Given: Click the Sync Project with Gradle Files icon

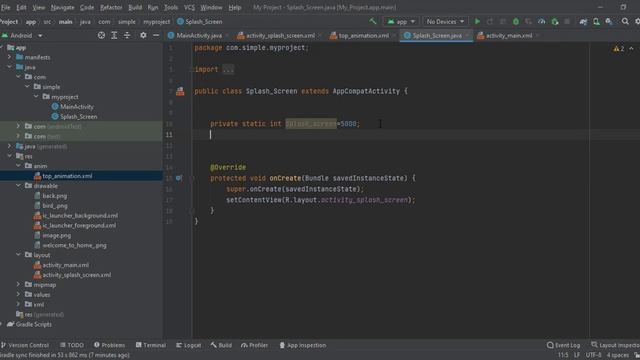Looking at the screenshot, I should 583,21.
